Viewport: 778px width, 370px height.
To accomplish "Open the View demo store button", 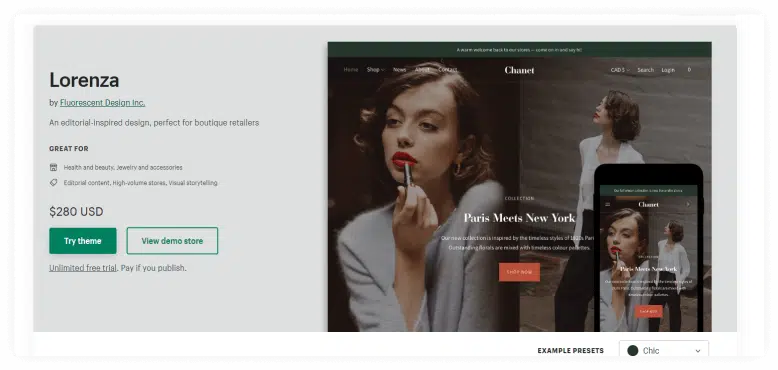I will 172,241.
